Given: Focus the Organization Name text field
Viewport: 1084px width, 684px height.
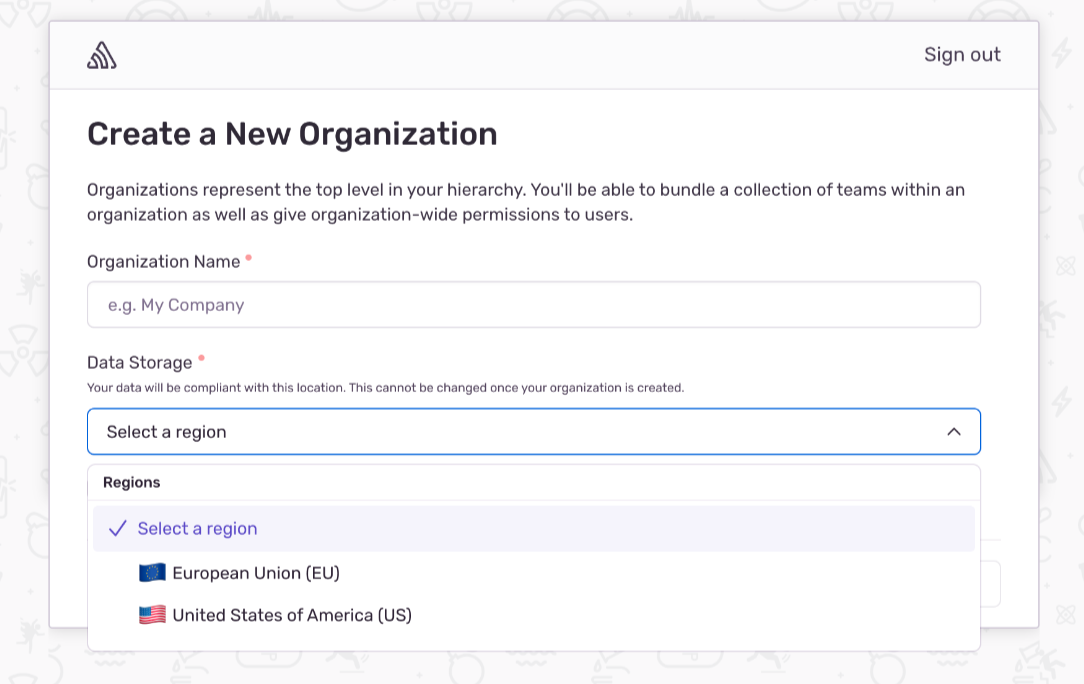Looking at the screenshot, I should tap(533, 305).
